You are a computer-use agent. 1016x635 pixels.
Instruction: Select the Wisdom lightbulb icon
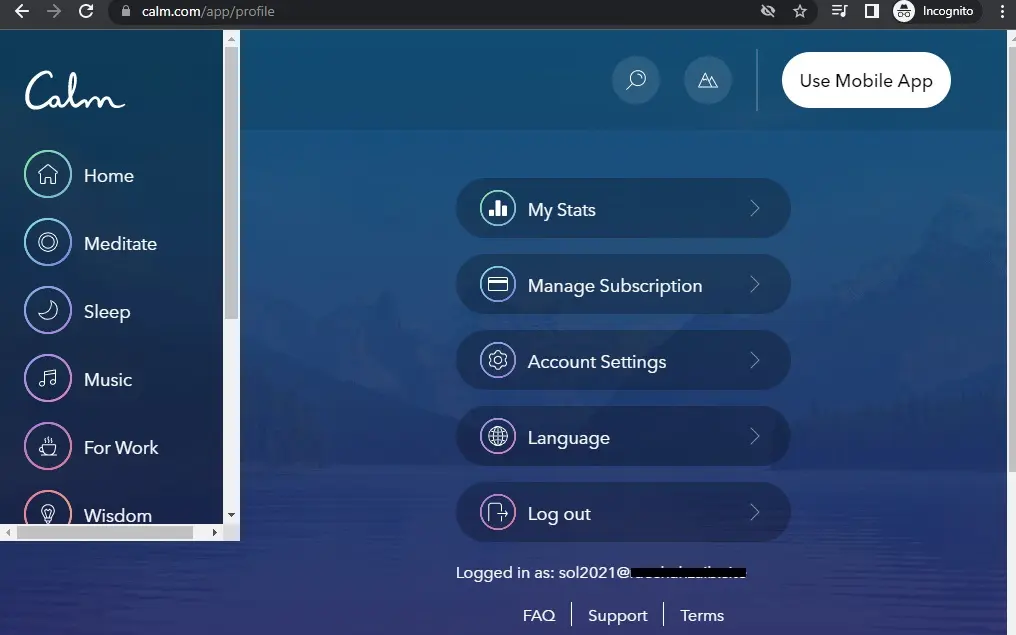[48, 508]
